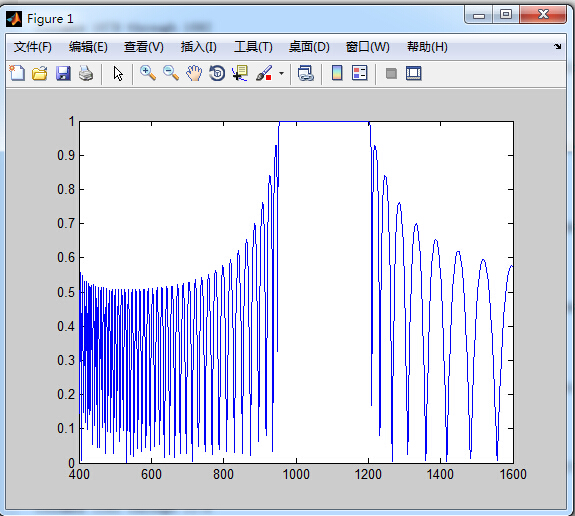Enable the Rotate 3D tool
This screenshot has width=575, height=516.
coord(217,73)
